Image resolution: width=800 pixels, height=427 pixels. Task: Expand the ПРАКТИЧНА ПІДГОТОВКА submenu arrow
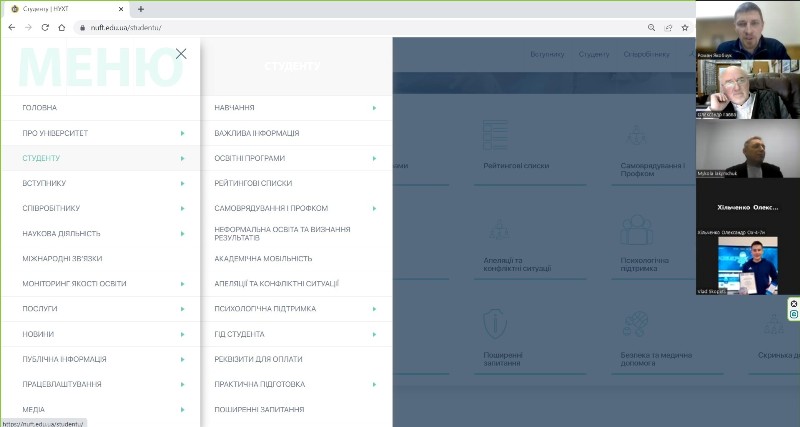point(374,384)
